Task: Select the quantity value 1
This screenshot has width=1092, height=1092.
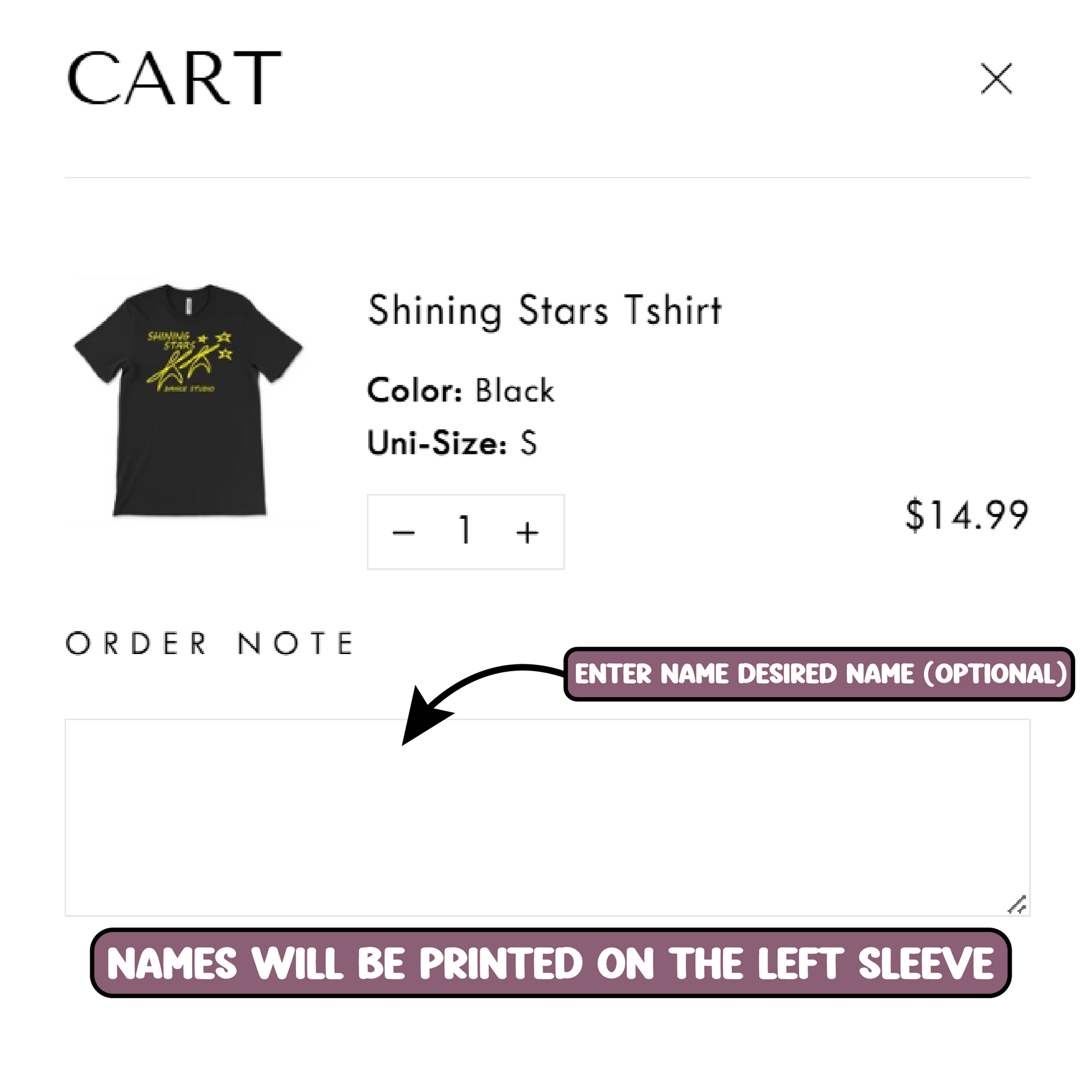Action: click(x=465, y=531)
